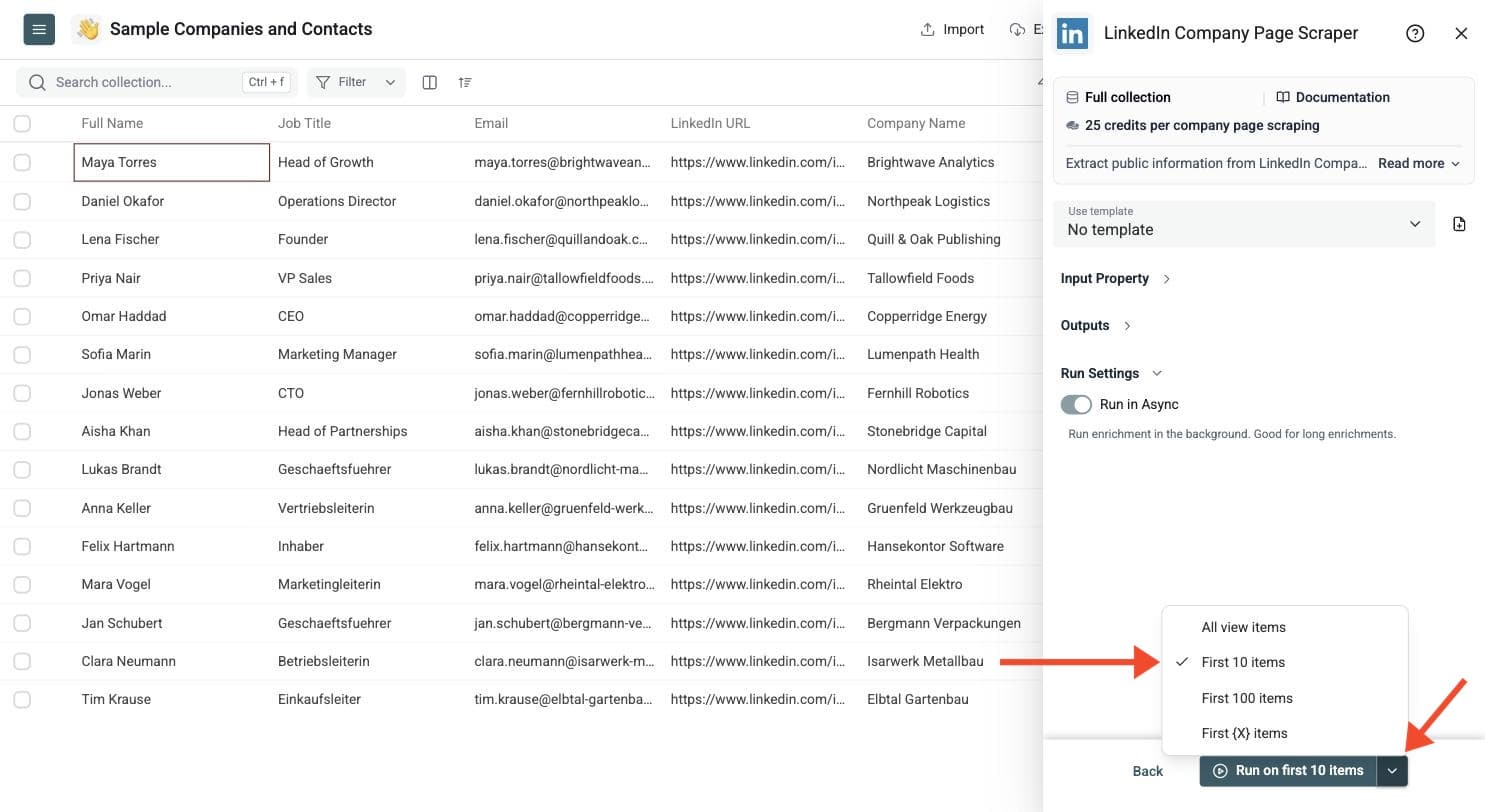The width and height of the screenshot is (1485, 812).
Task: Click the funnel Filter icon
Action: [x=324, y=82]
